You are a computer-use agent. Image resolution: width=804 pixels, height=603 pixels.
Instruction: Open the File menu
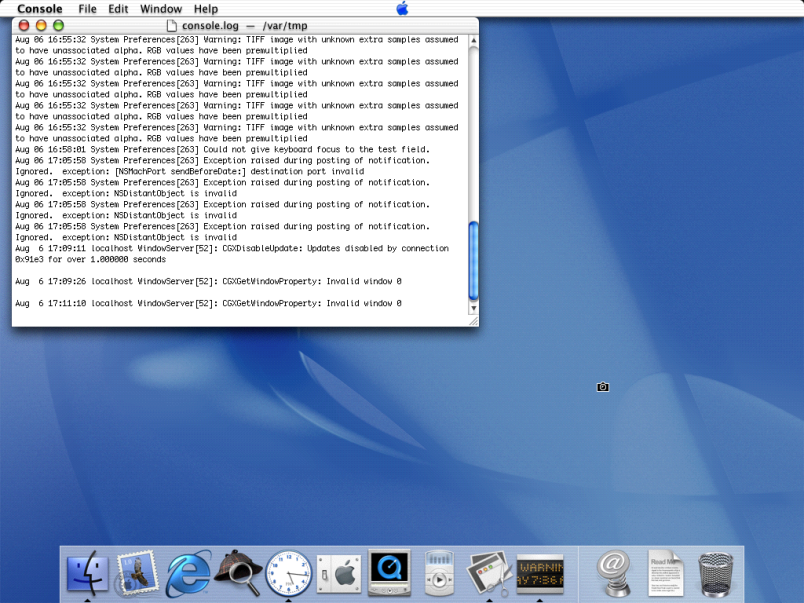(x=87, y=9)
